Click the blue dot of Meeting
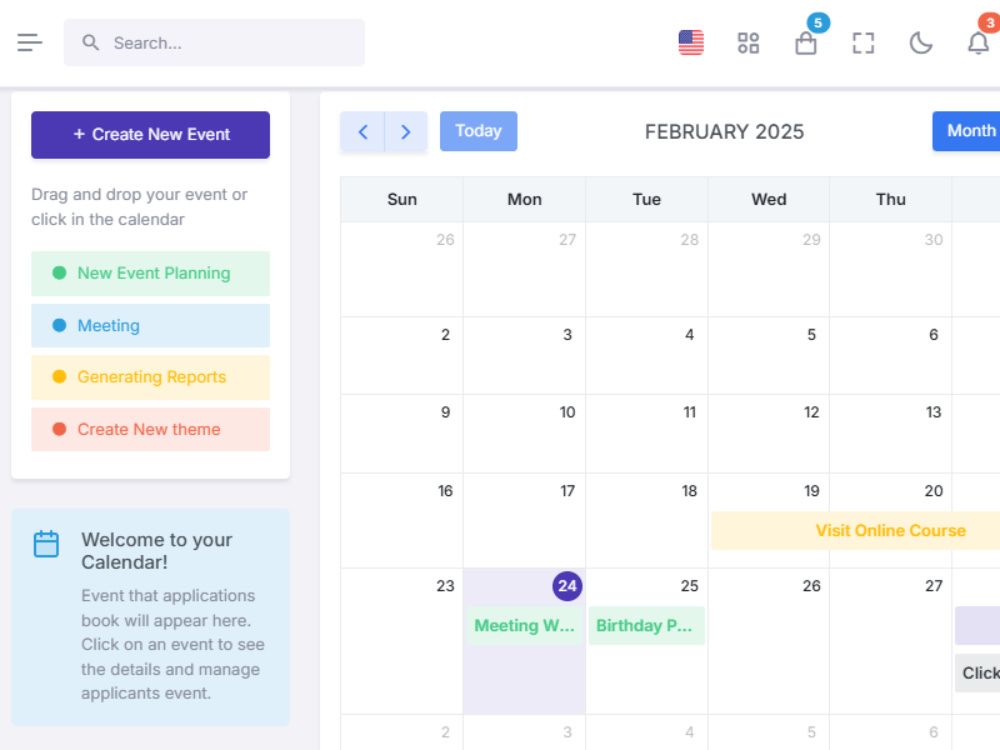 [59, 325]
